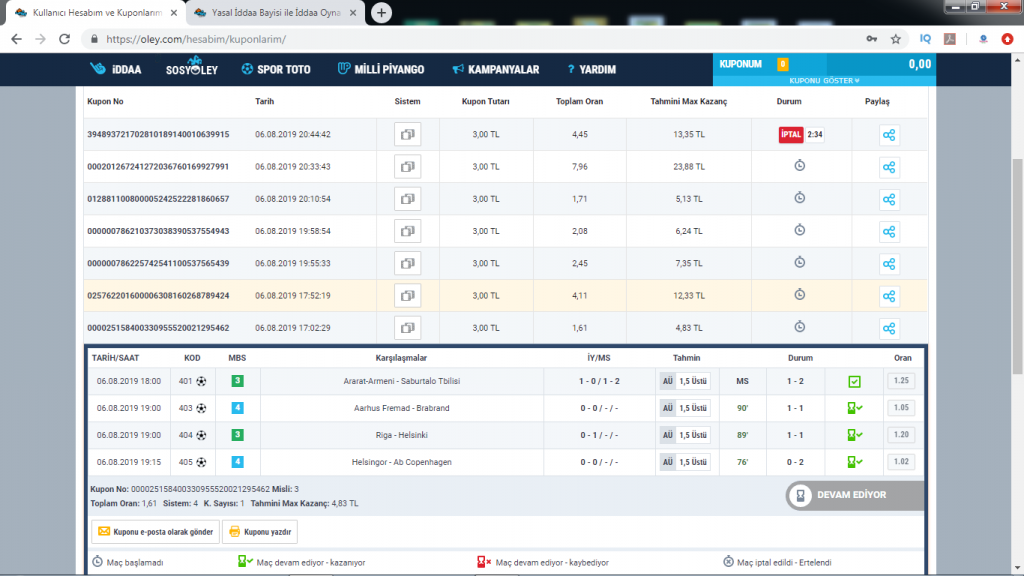Viewport: 1024px width, 576px height.
Task: Click pending clock status for 6,24 TL coupon
Action: (800, 231)
